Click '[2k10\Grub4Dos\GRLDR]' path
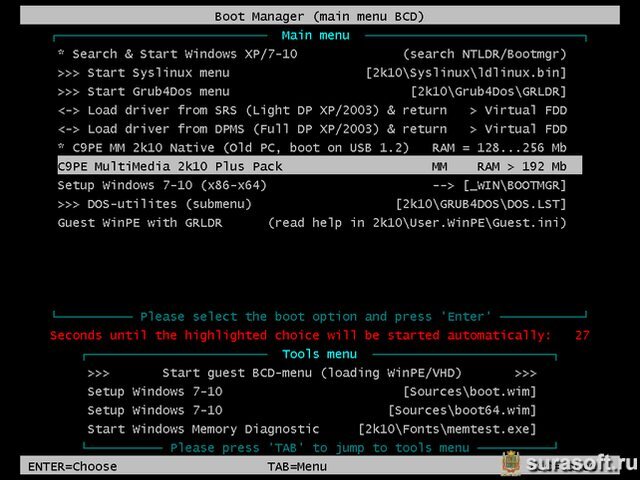This screenshot has height=480, width=640. tap(489, 91)
